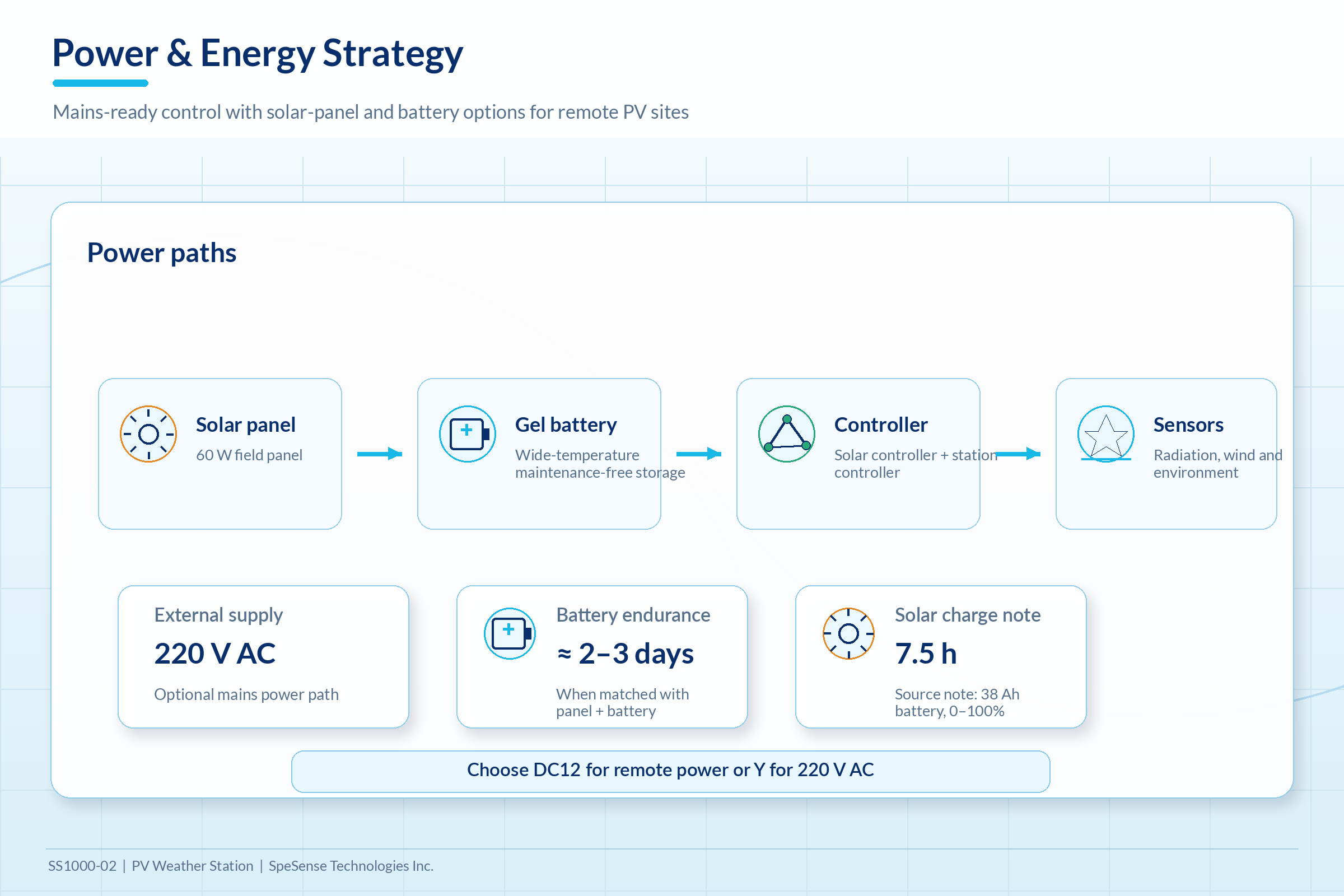Image resolution: width=1344 pixels, height=896 pixels.
Task: Click the arrow between Solar panel and Gel battery
Action: (x=380, y=454)
